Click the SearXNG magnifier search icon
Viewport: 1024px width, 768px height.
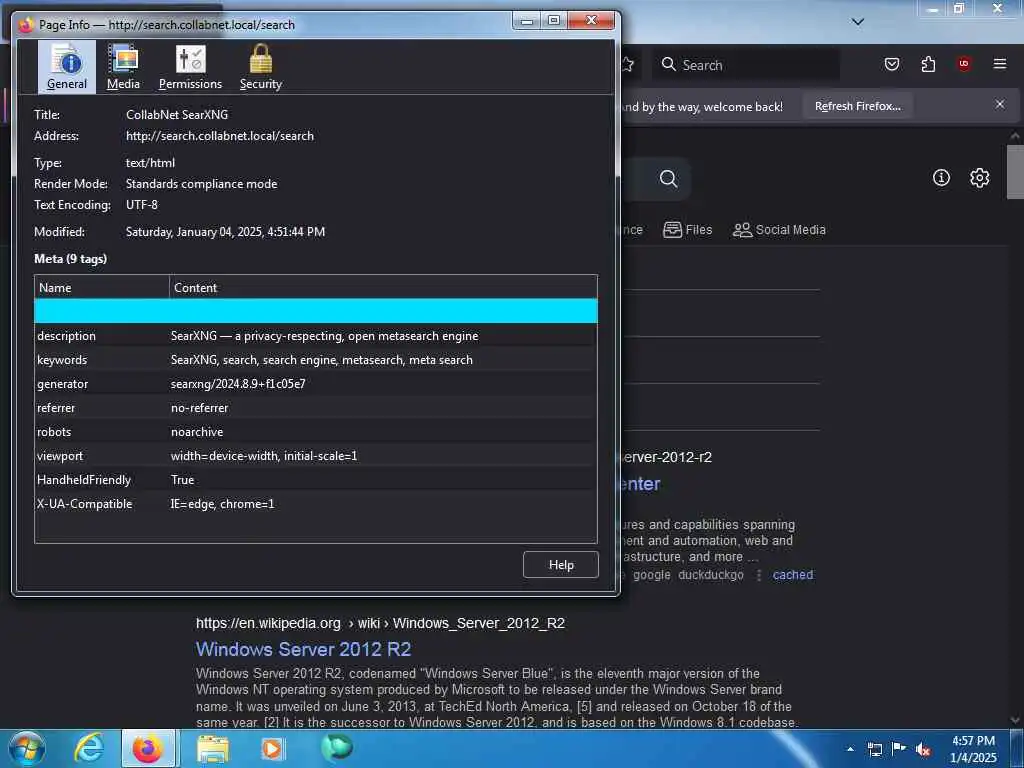668,179
